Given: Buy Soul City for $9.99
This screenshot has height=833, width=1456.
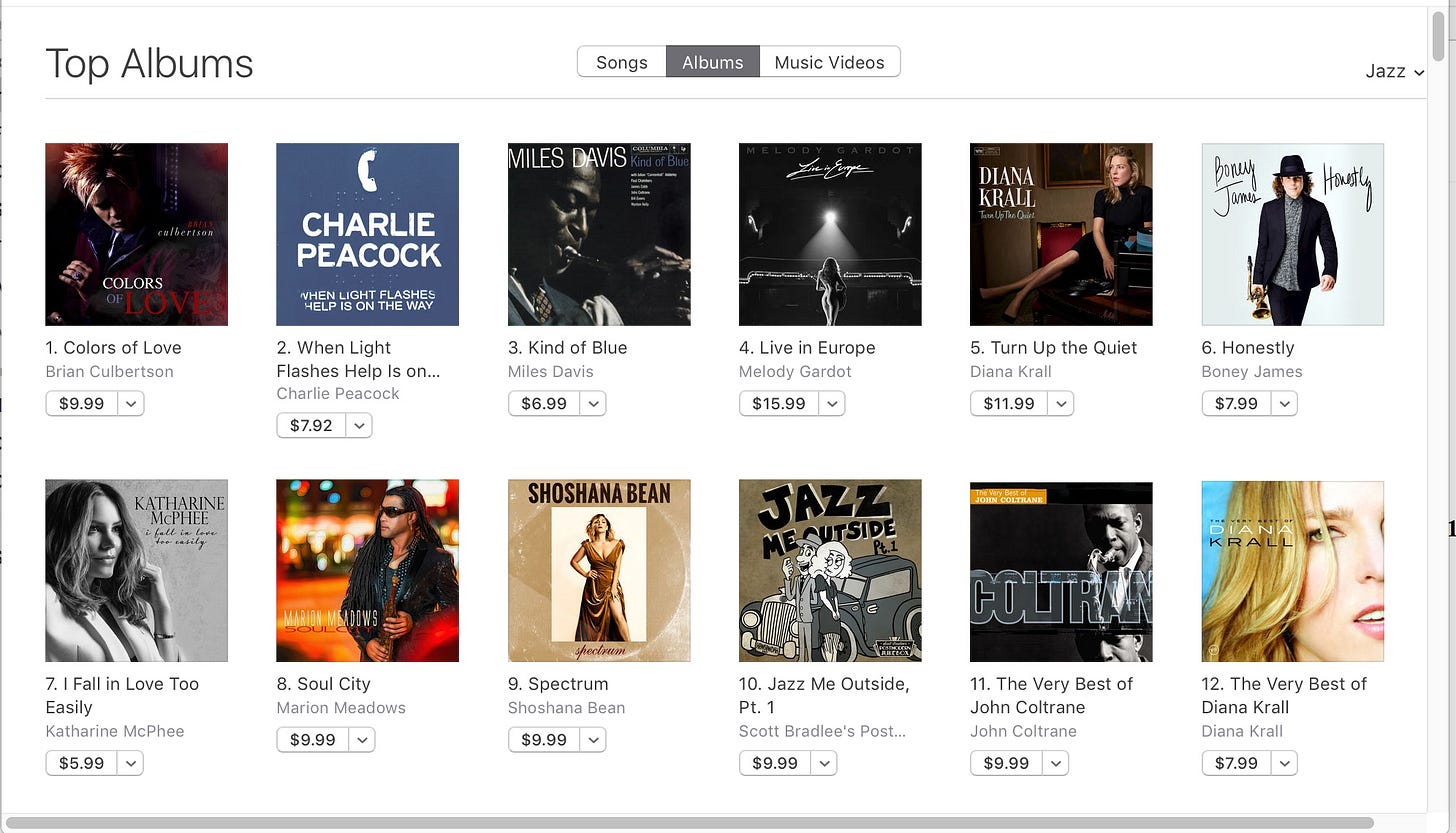Looking at the screenshot, I should pos(313,739).
